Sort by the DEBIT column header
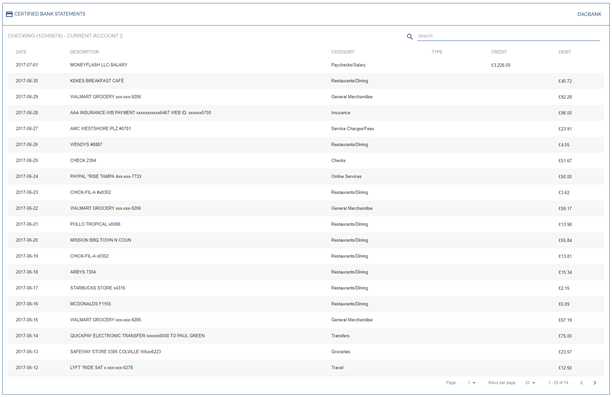 [x=564, y=52]
